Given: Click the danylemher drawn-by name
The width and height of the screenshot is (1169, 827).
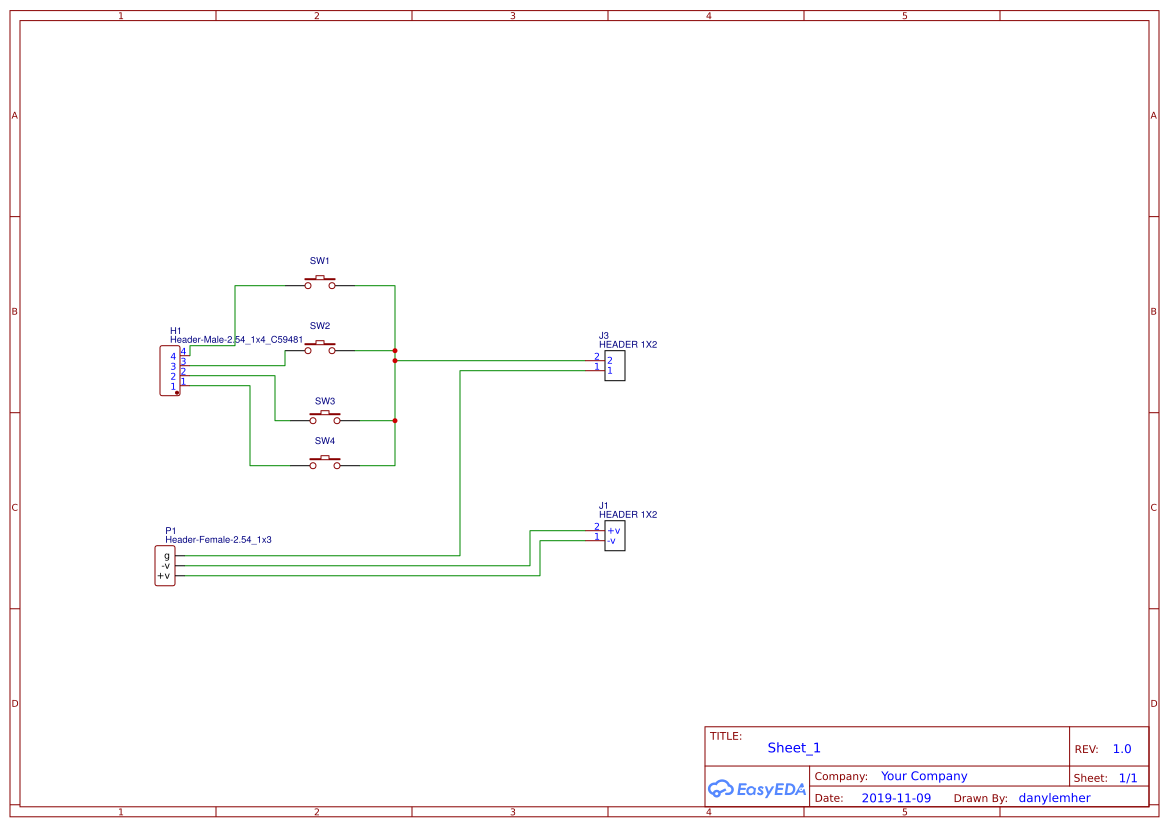Looking at the screenshot, I should tap(1054, 797).
